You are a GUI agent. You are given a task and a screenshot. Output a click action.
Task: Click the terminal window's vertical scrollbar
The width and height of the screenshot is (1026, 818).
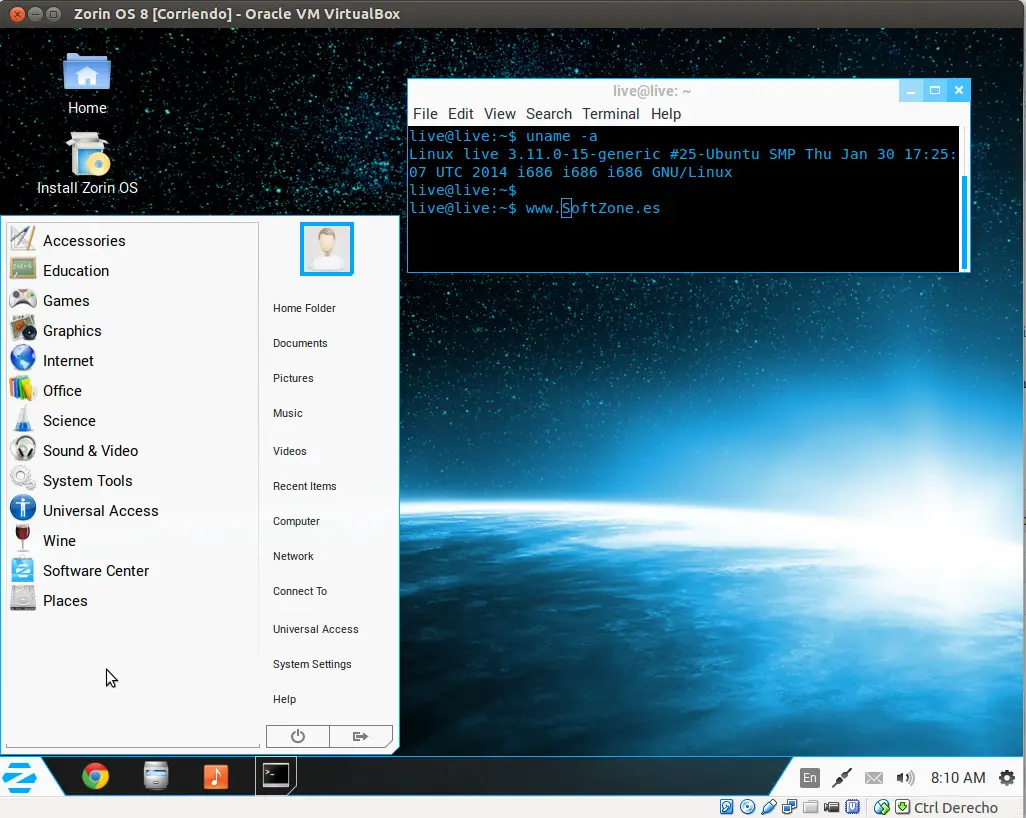pyautogui.click(x=964, y=220)
